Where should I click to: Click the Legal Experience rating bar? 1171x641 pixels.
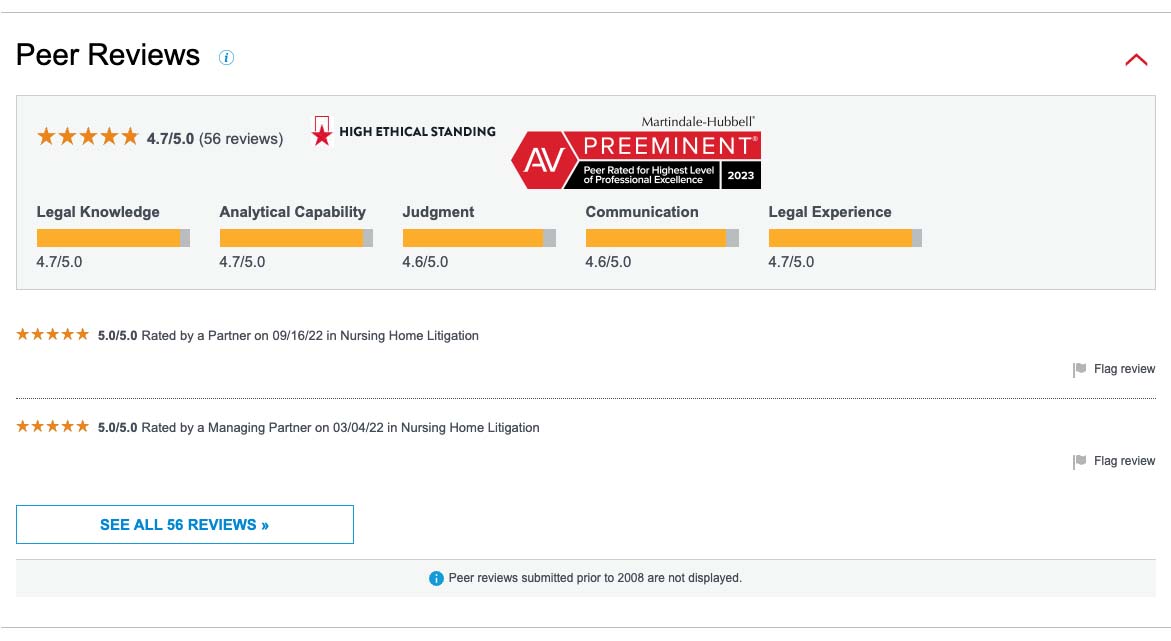(x=845, y=238)
